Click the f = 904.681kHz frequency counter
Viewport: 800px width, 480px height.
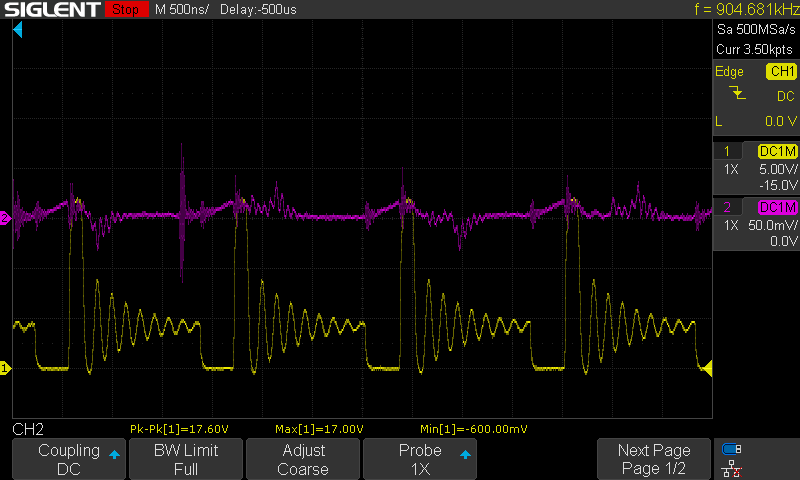tap(746, 9)
